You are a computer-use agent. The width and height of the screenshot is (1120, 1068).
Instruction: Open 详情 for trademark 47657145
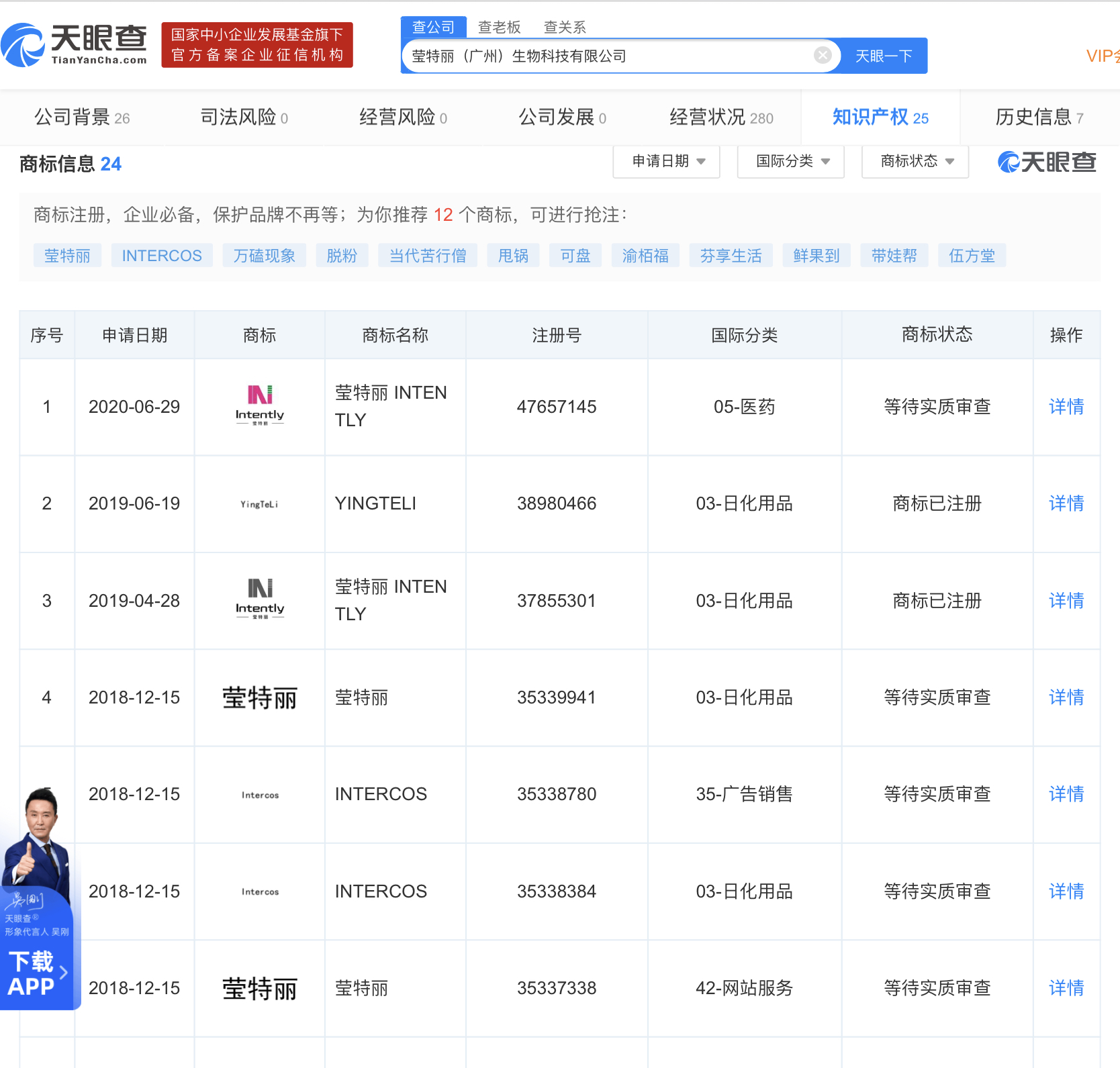[x=1066, y=407]
